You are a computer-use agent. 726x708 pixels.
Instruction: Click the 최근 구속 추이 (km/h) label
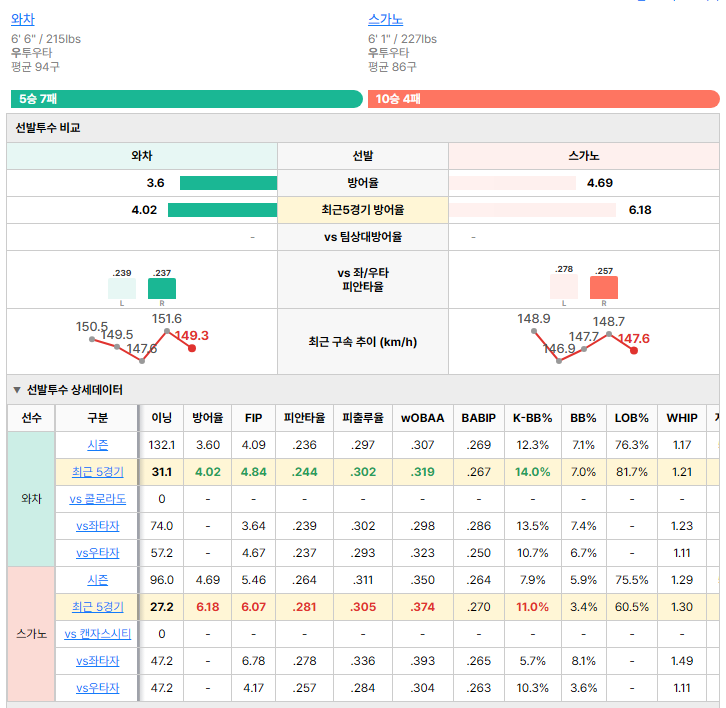363,342
